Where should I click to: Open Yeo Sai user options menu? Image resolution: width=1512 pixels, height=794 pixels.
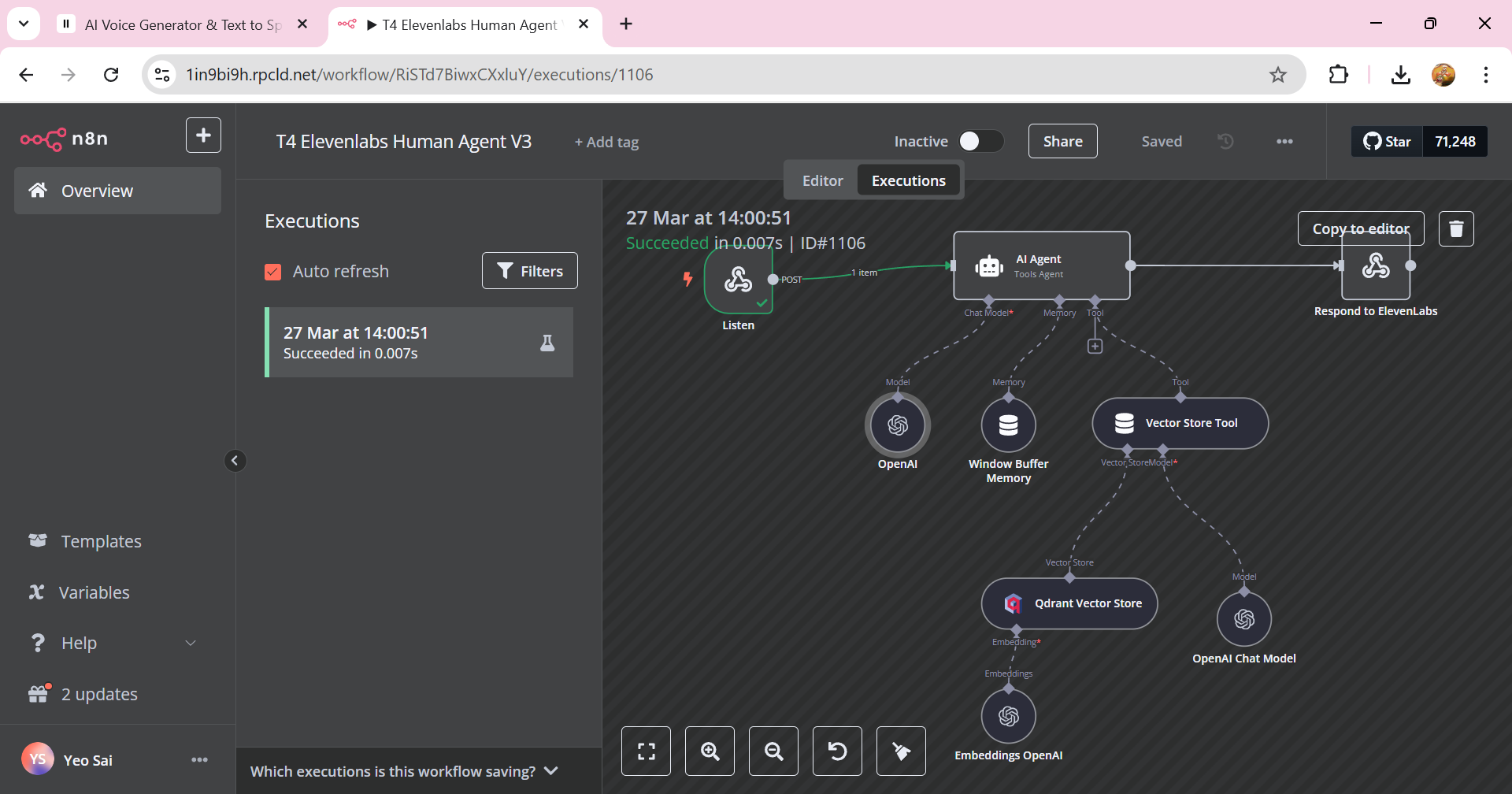tap(199, 760)
